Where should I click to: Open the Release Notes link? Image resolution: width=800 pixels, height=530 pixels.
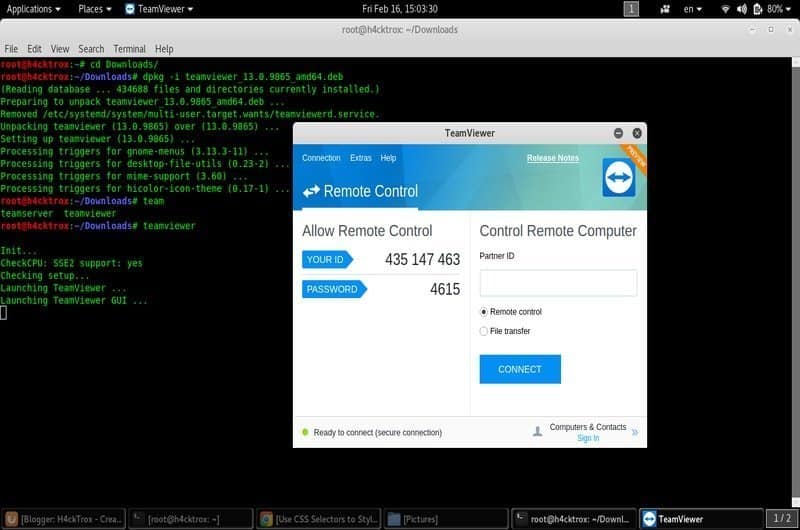(x=553, y=158)
